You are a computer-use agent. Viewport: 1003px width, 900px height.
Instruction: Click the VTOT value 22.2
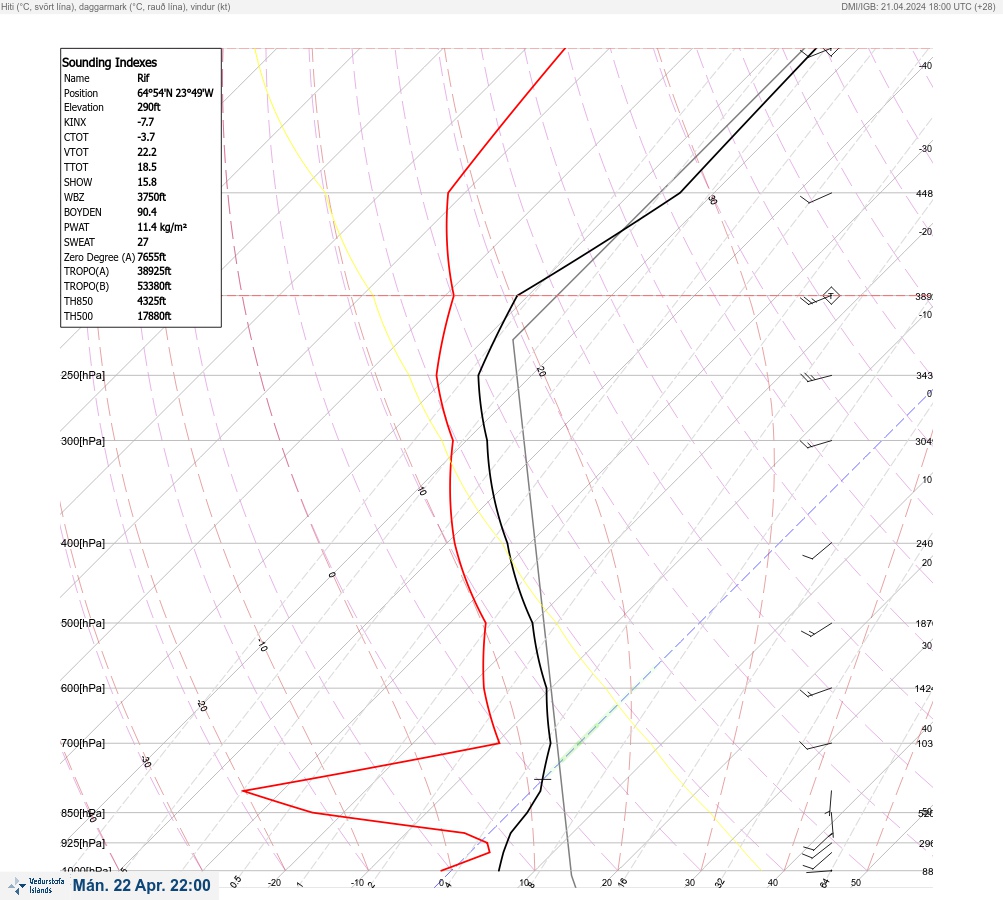(146, 152)
